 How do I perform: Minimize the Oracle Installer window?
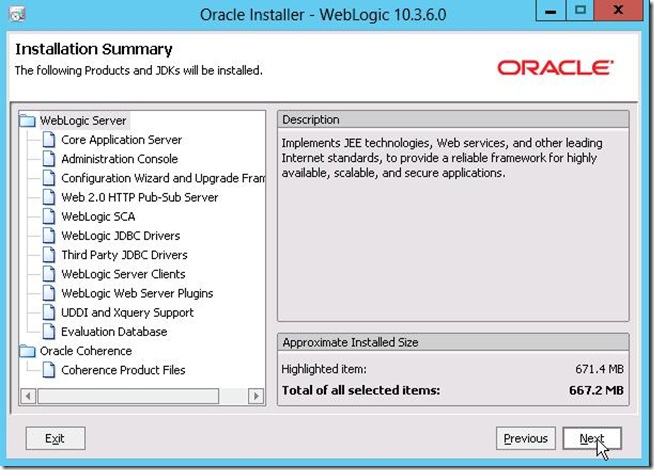551,11
